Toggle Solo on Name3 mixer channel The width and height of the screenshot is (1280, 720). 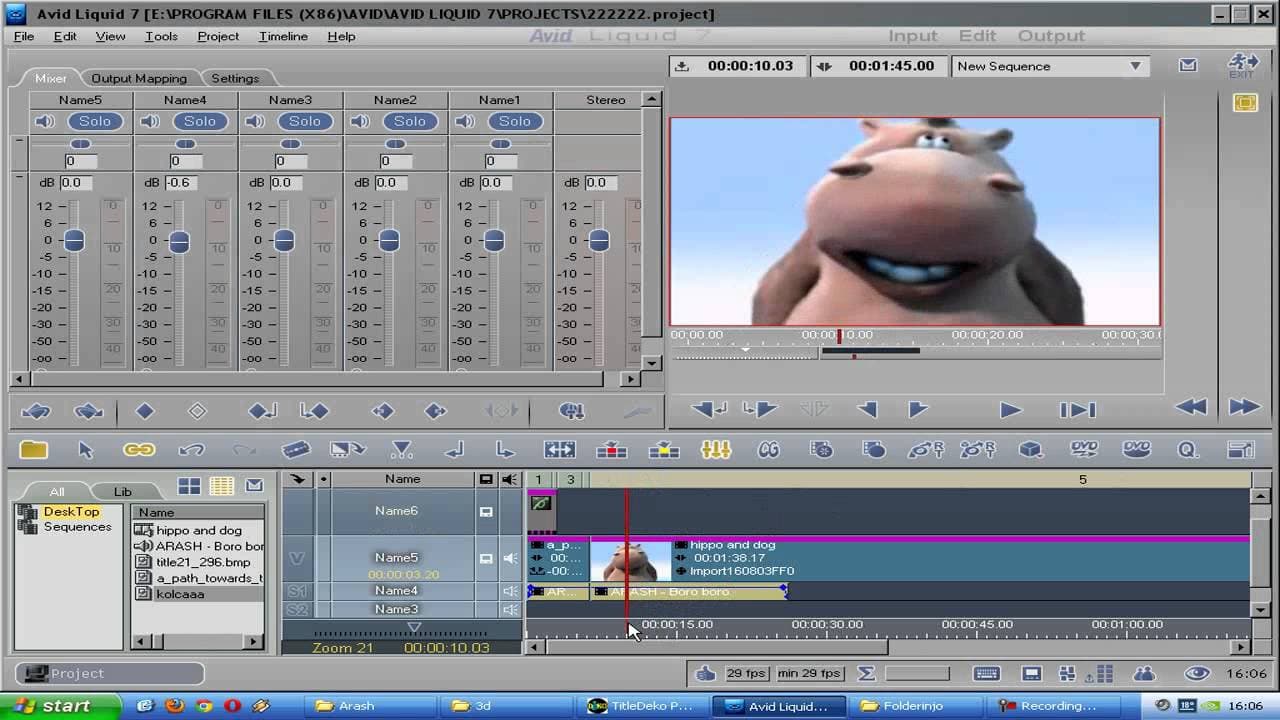[305, 121]
